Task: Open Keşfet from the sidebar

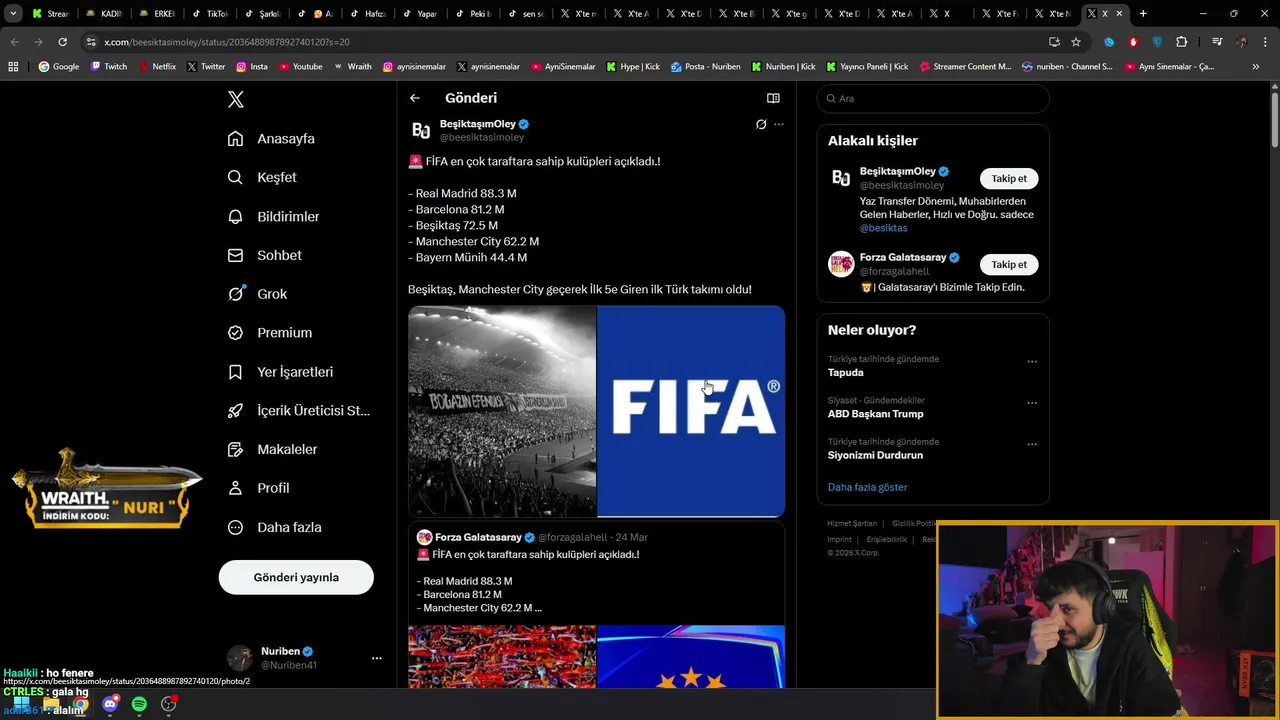Action: [x=262, y=177]
